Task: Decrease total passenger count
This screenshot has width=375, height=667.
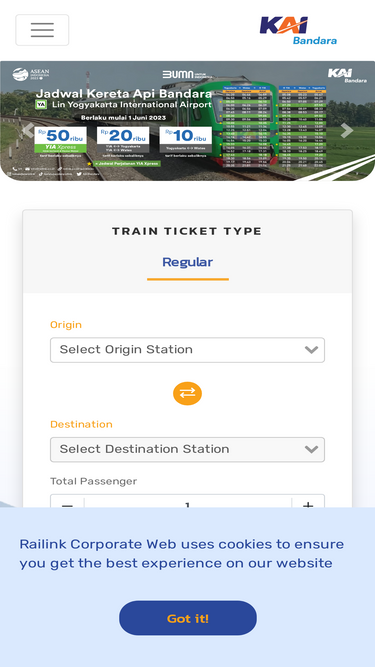Action: tap(67, 502)
